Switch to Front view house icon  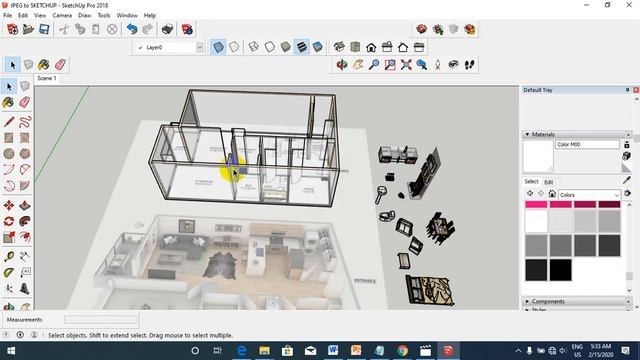click(x=371, y=47)
